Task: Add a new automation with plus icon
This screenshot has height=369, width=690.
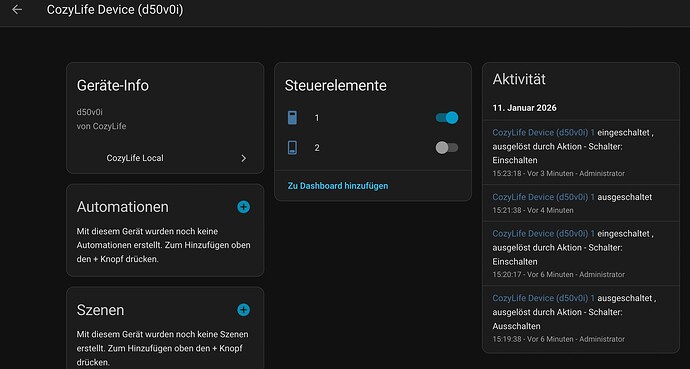Action: click(243, 207)
